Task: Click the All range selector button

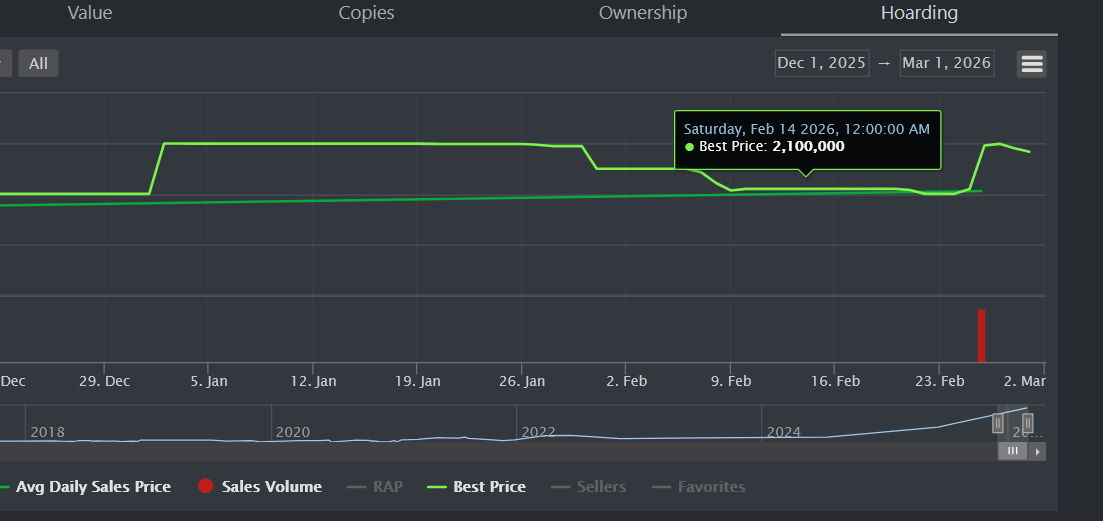Action: [x=38, y=64]
